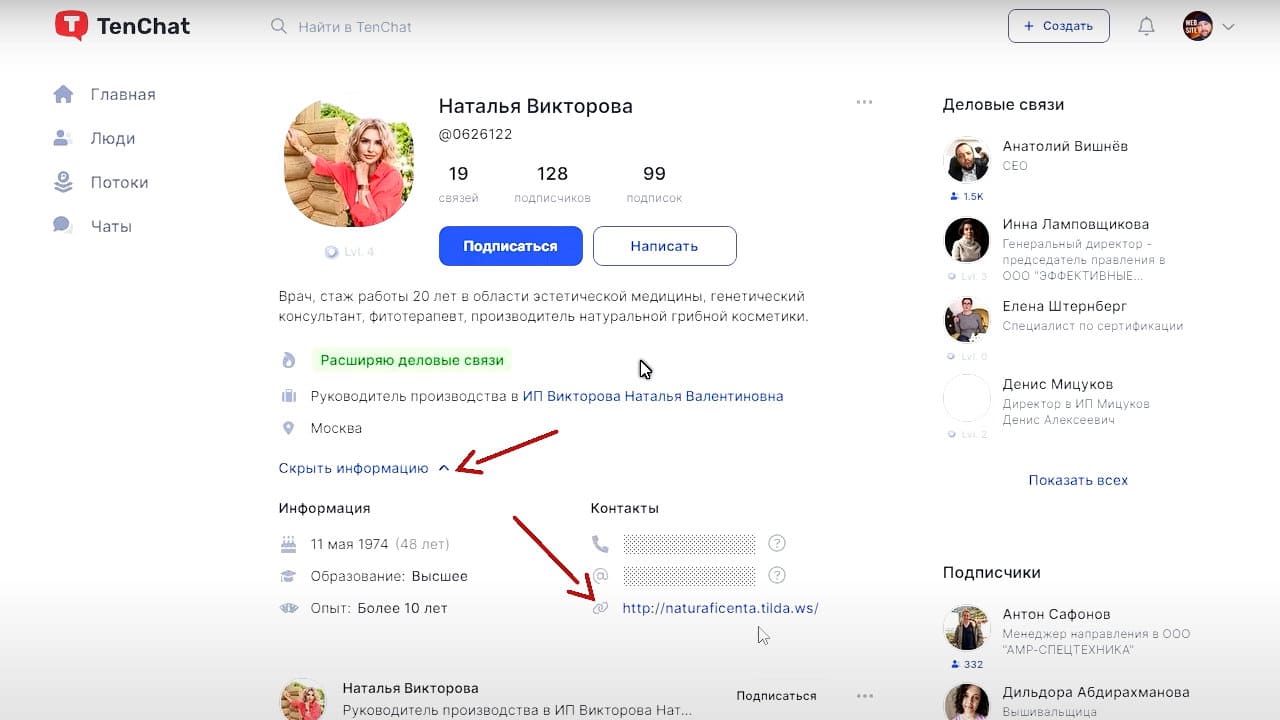Image resolution: width=1280 pixels, height=720 pixels.
Task: Click the 99 подписок counter
Action: (654, 184)
